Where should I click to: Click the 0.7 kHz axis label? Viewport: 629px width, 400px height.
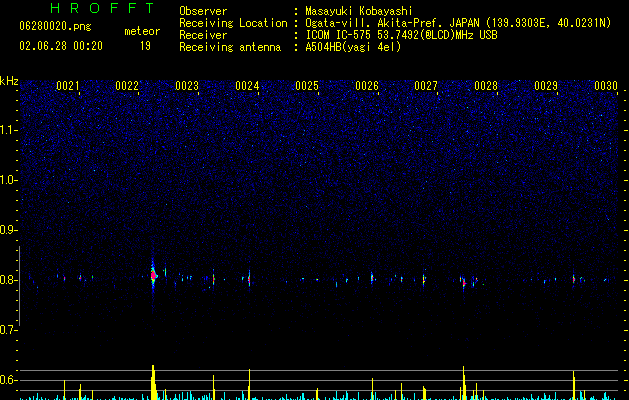pos(9,330)
